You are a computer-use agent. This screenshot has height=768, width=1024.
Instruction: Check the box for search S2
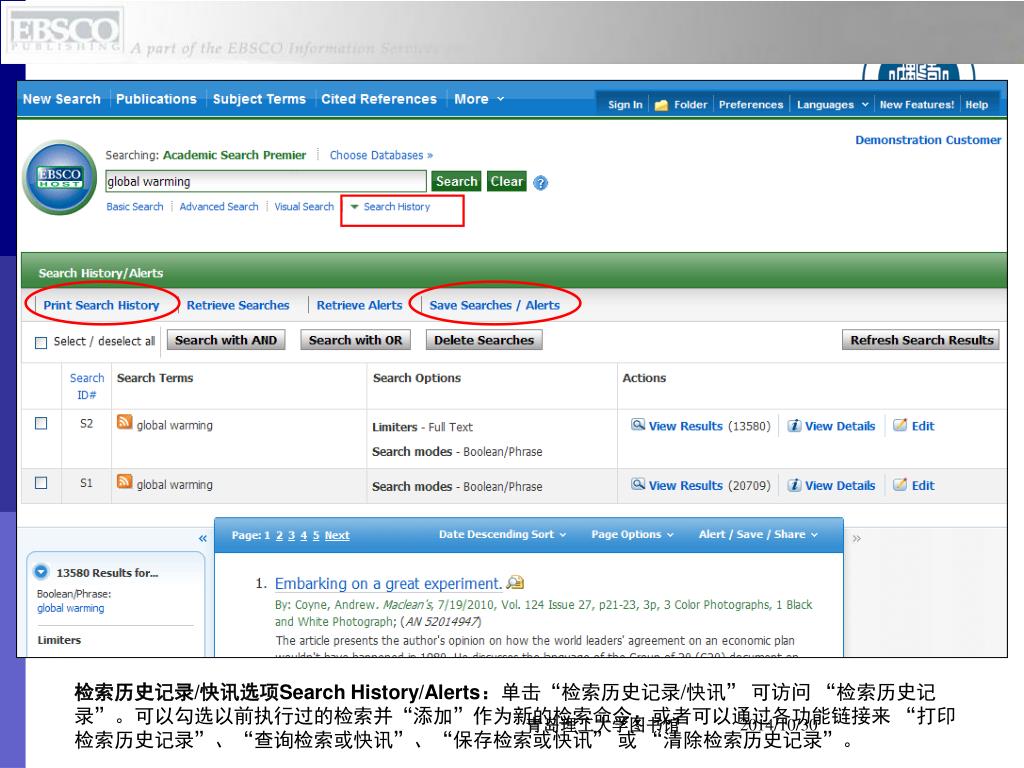click(x=41, y=423)
